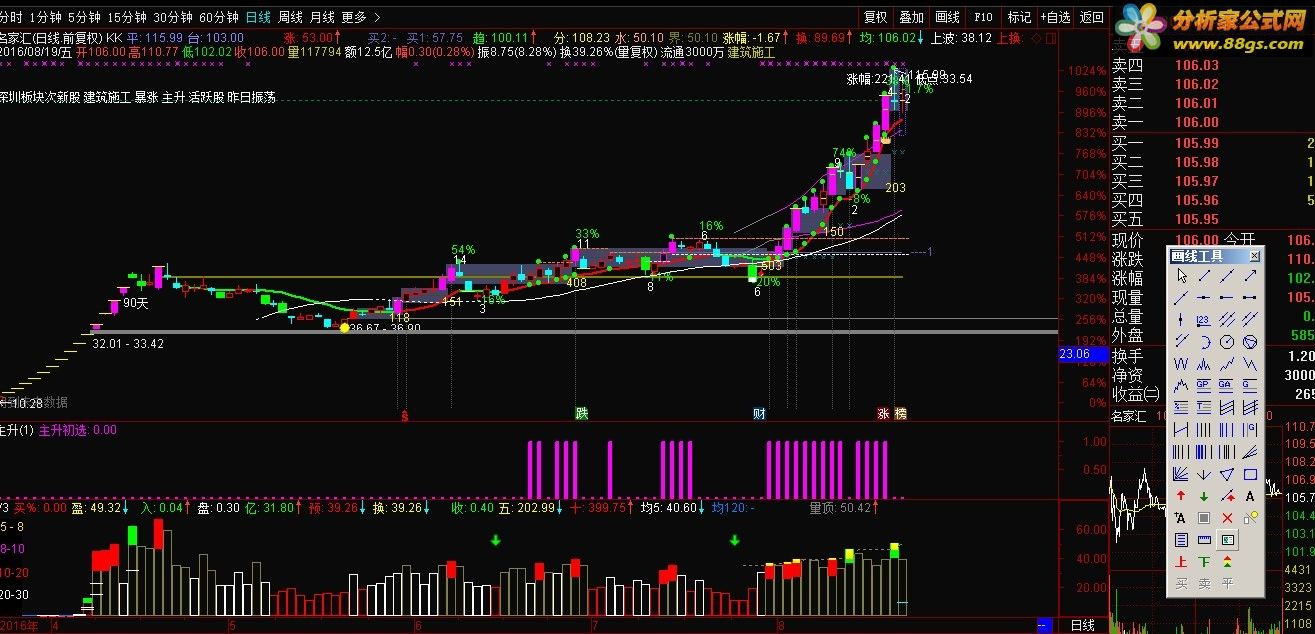The height and width of the screenshot is (634, 1315).
Task: Click the 名家汇(日线.前复权) title text
Action: click(x=51, y=38)
